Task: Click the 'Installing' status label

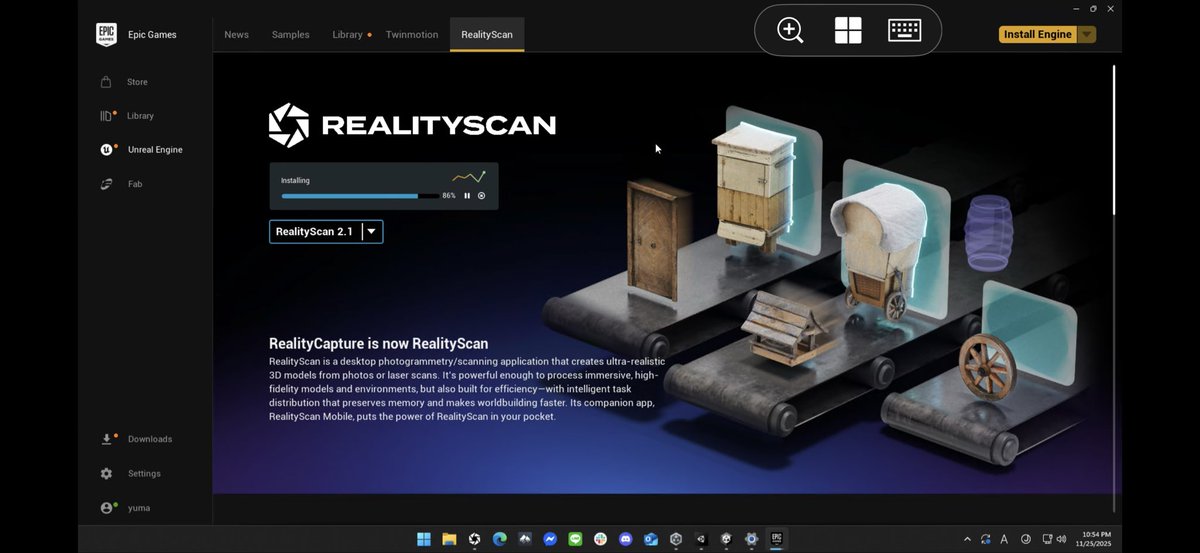Action: tap(295, 181)
